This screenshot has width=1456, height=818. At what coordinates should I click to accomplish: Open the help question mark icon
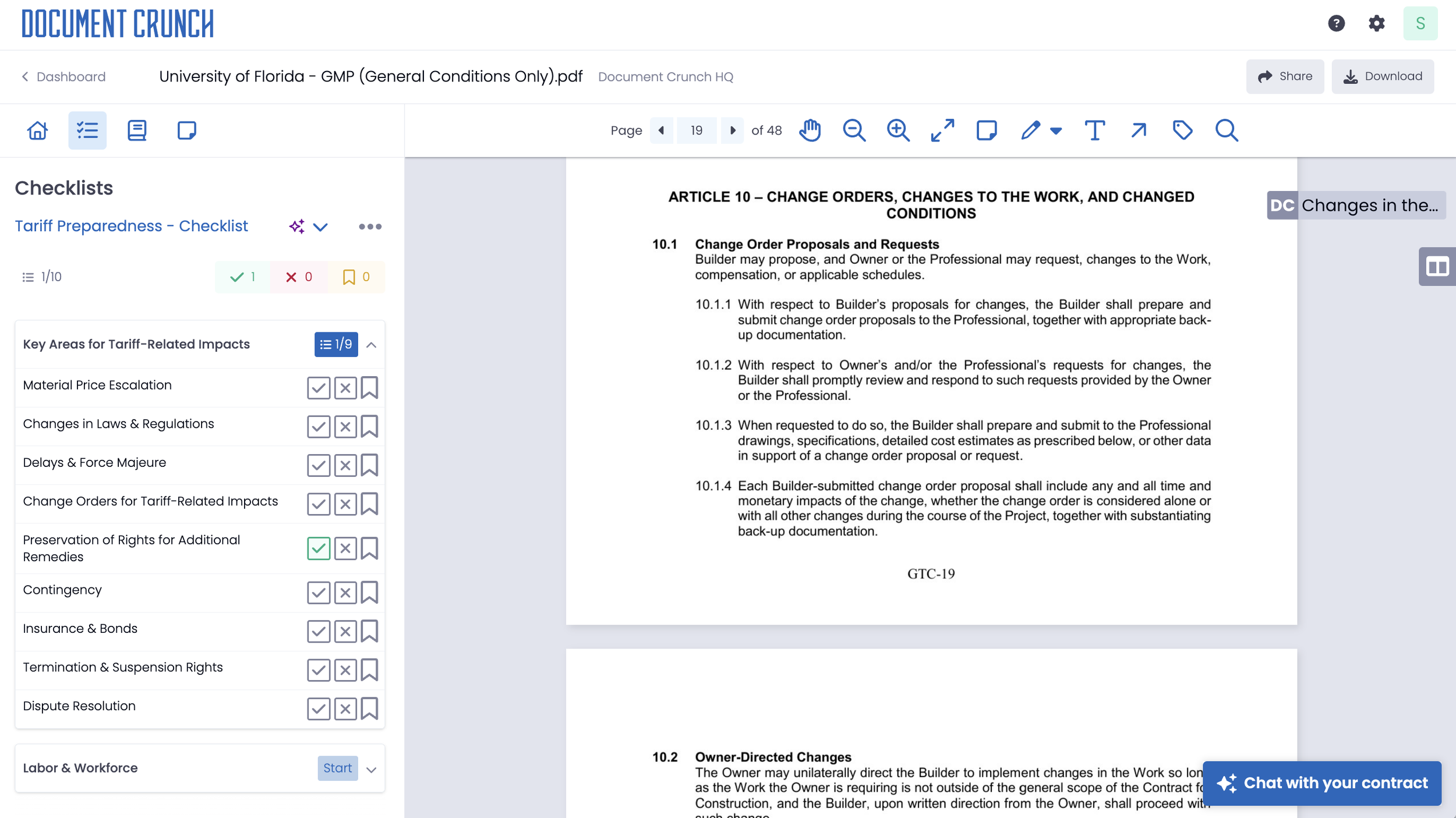tap(1336, 23)
